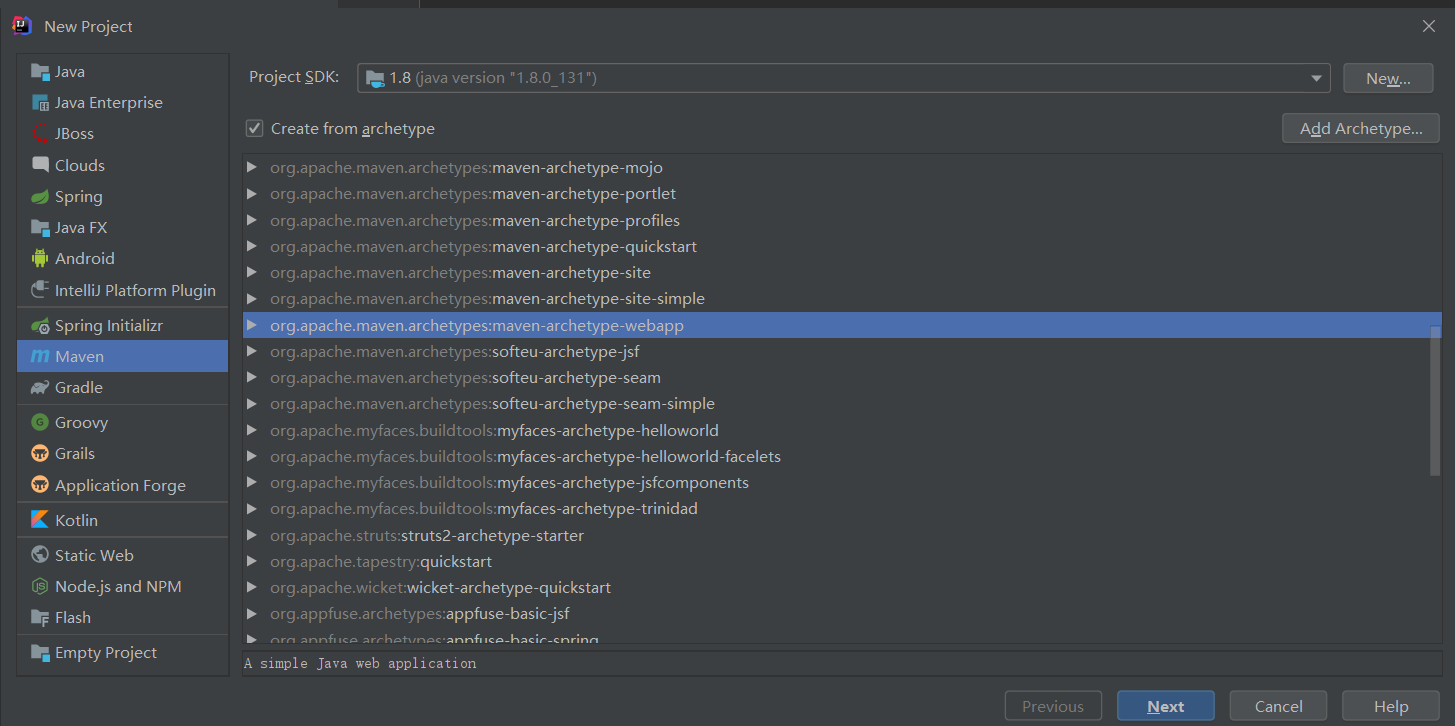The width and height of the screenshot is (1455, 726).
Task: Click the Spring leaf icon
Action: 40,196
